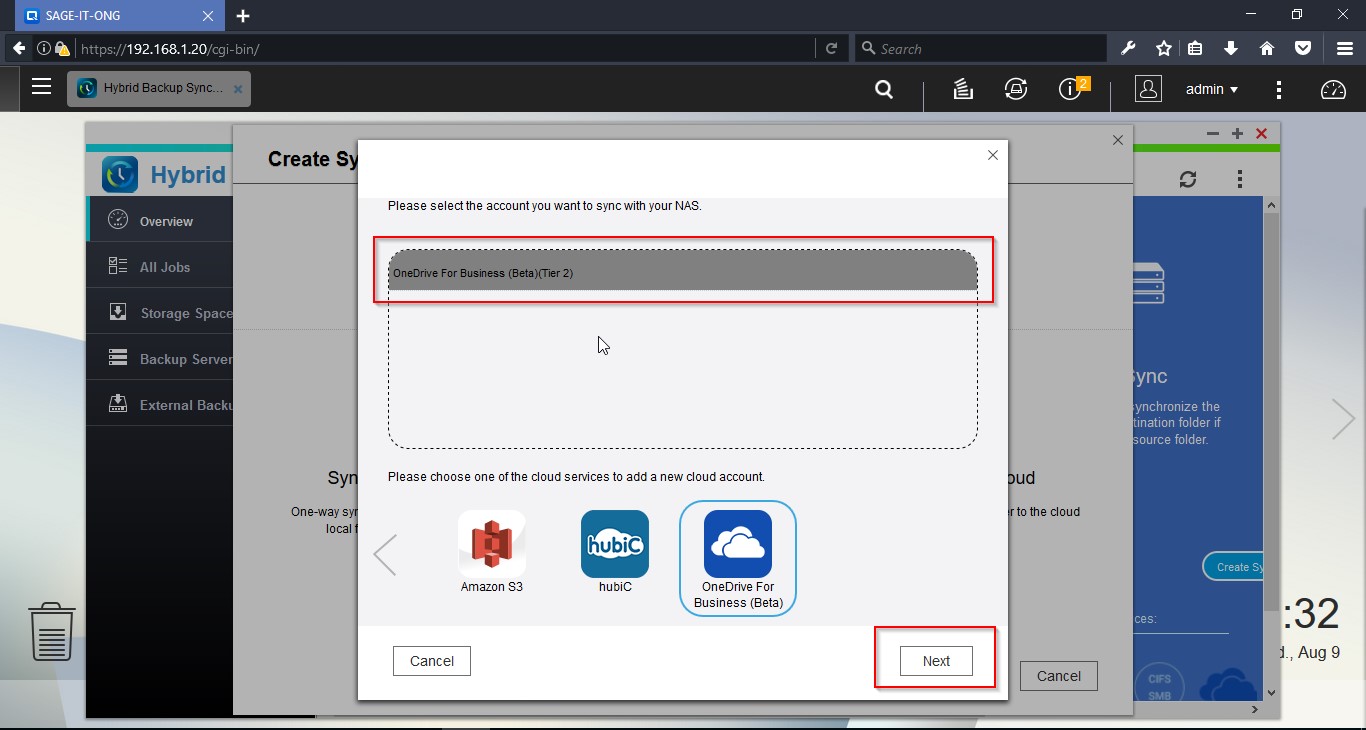This screenshot has height=730, width=1366.
Task: Select the Amazon S3 cloud service icon
Action: click(491, 544)
